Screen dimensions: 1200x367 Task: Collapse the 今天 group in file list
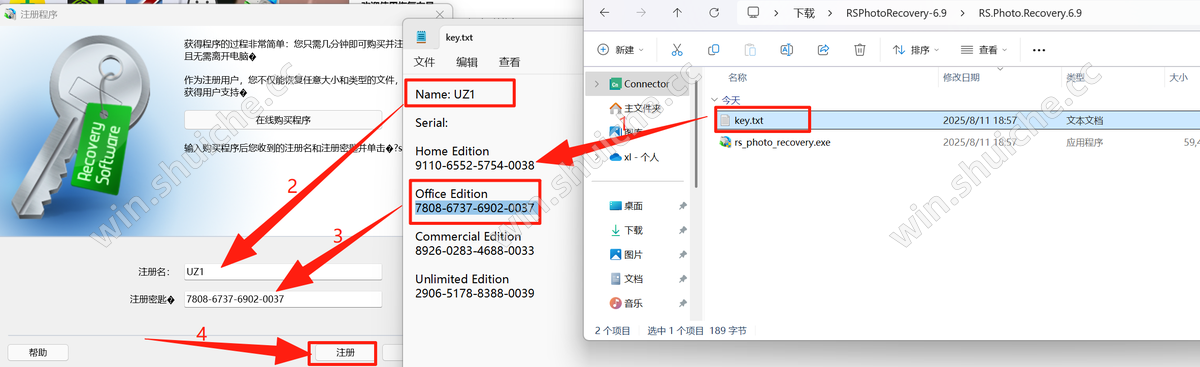(x=714, y=100)
